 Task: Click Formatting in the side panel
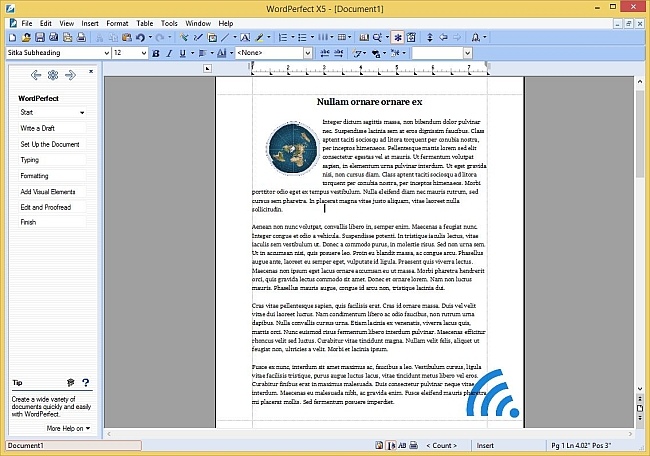(52, 176)
